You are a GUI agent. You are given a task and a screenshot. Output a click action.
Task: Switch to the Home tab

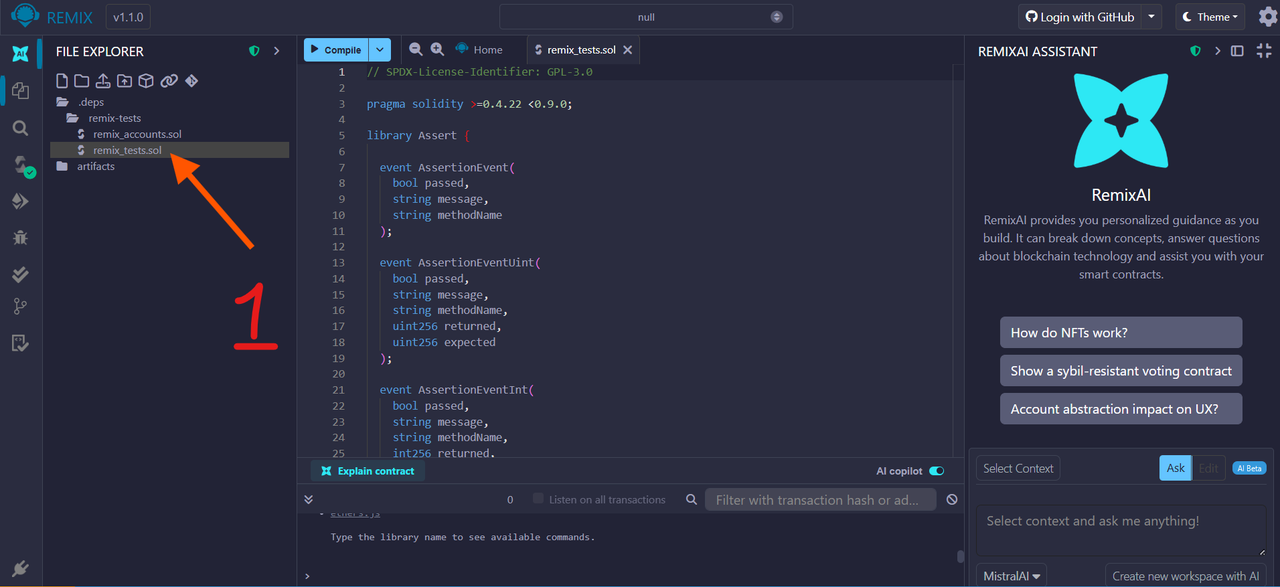478,49
